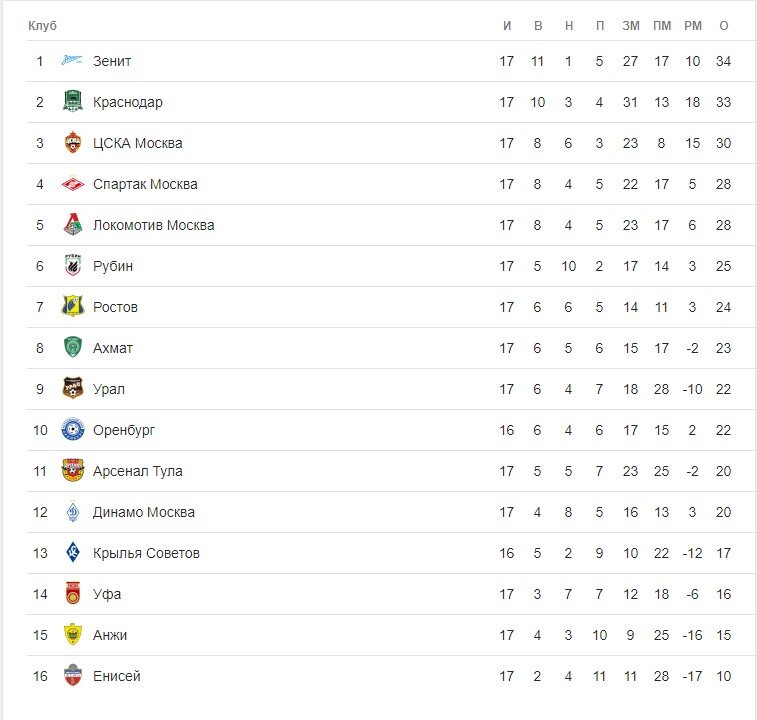Click the Спартак Москва red diamond logo
The image size is (757, 720).
point(73,184)
